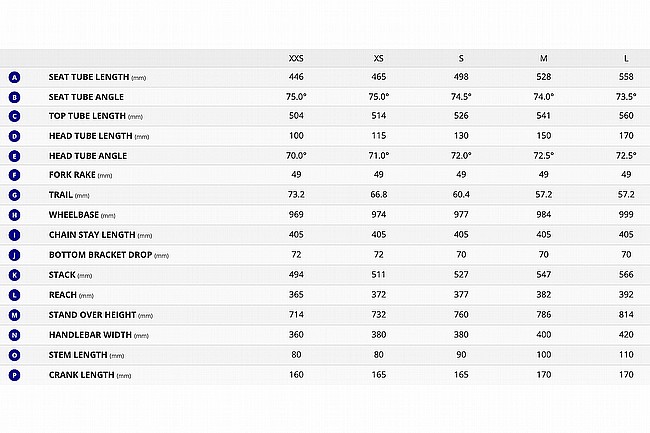Viewport: 650px width, 433px height.
Task: Click the circled A icon for Seat Tube Length
Action: pyautogui.click(x=15, y=77)
